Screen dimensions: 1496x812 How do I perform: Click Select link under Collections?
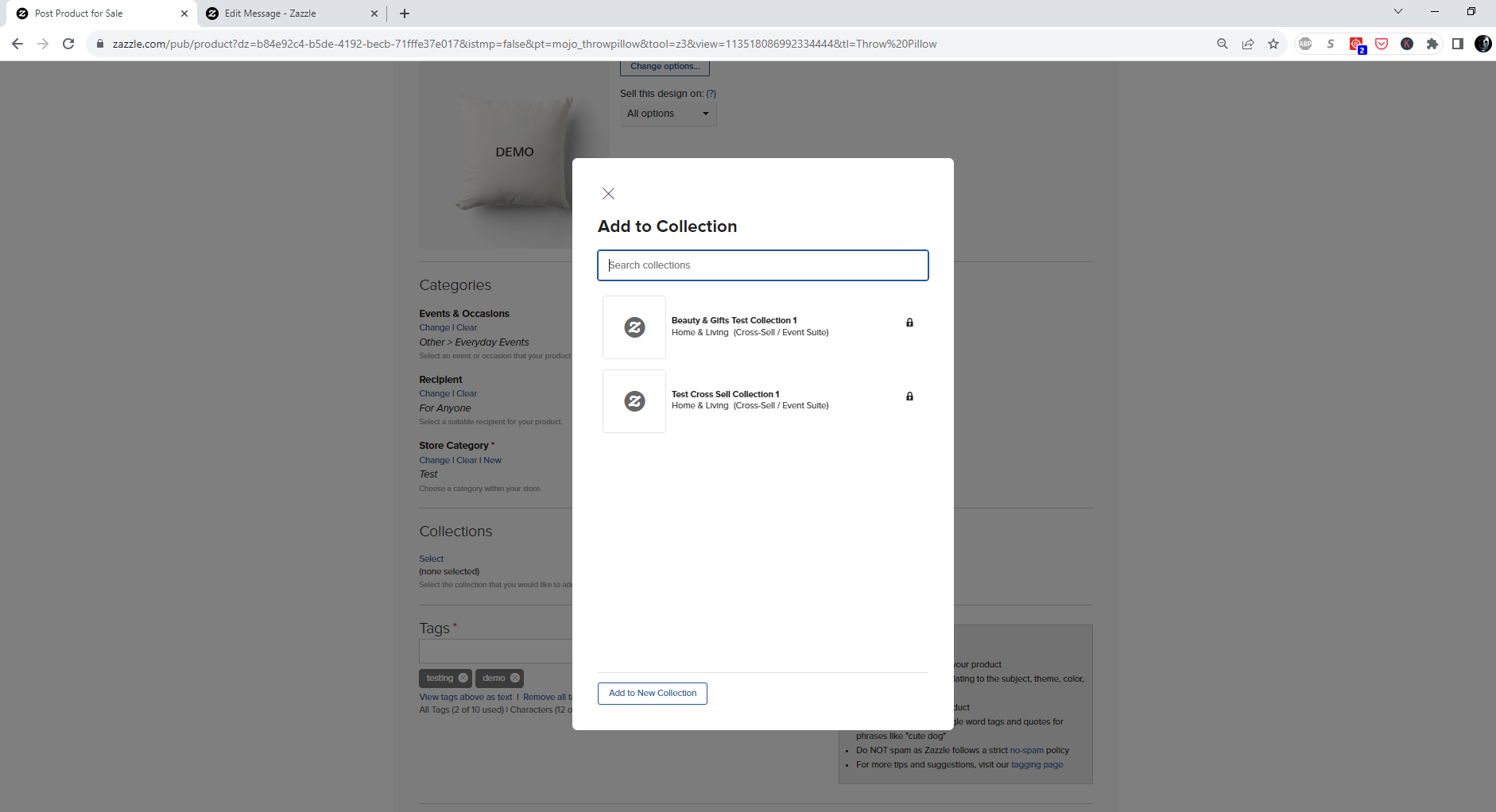tap(432, 559)
